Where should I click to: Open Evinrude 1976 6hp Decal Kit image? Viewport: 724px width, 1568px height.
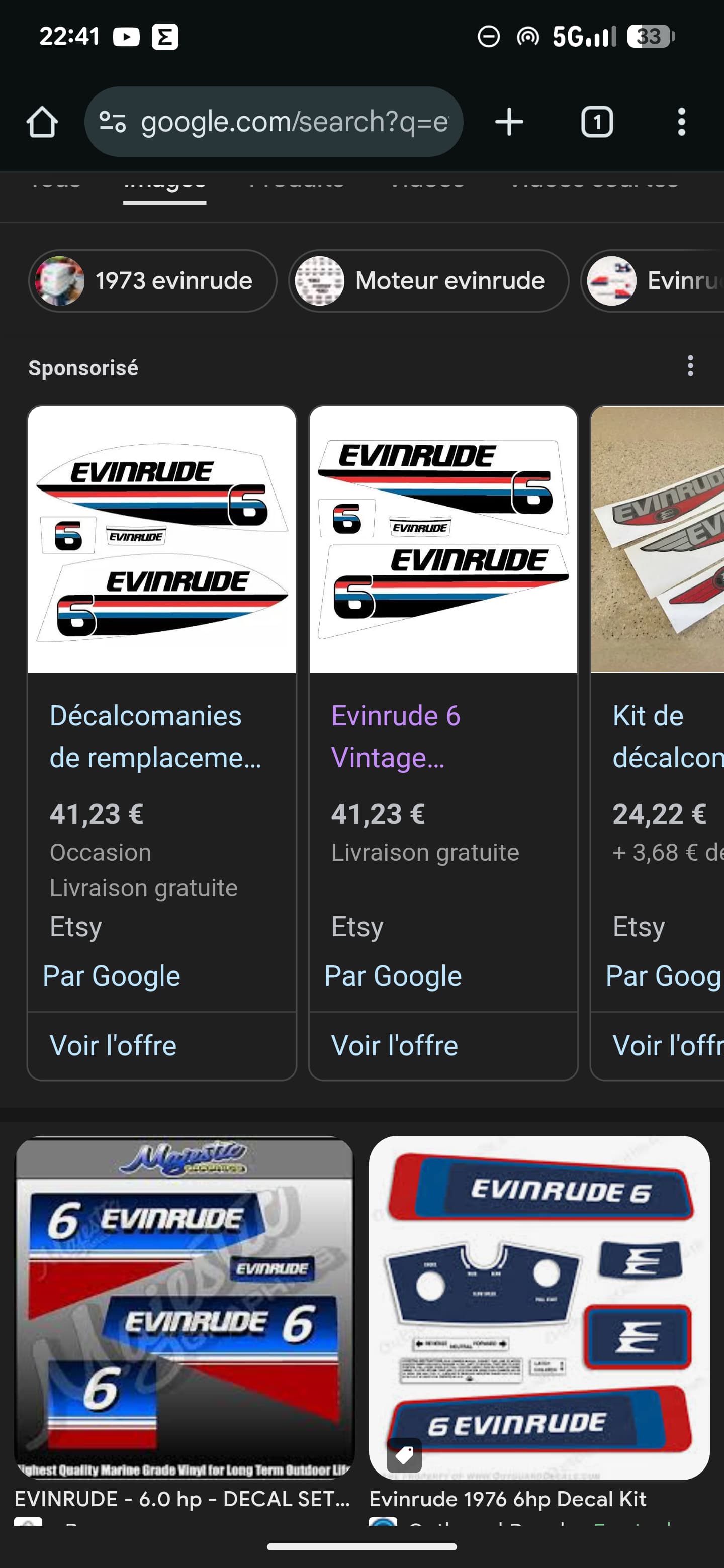[x=539, y=1308]
